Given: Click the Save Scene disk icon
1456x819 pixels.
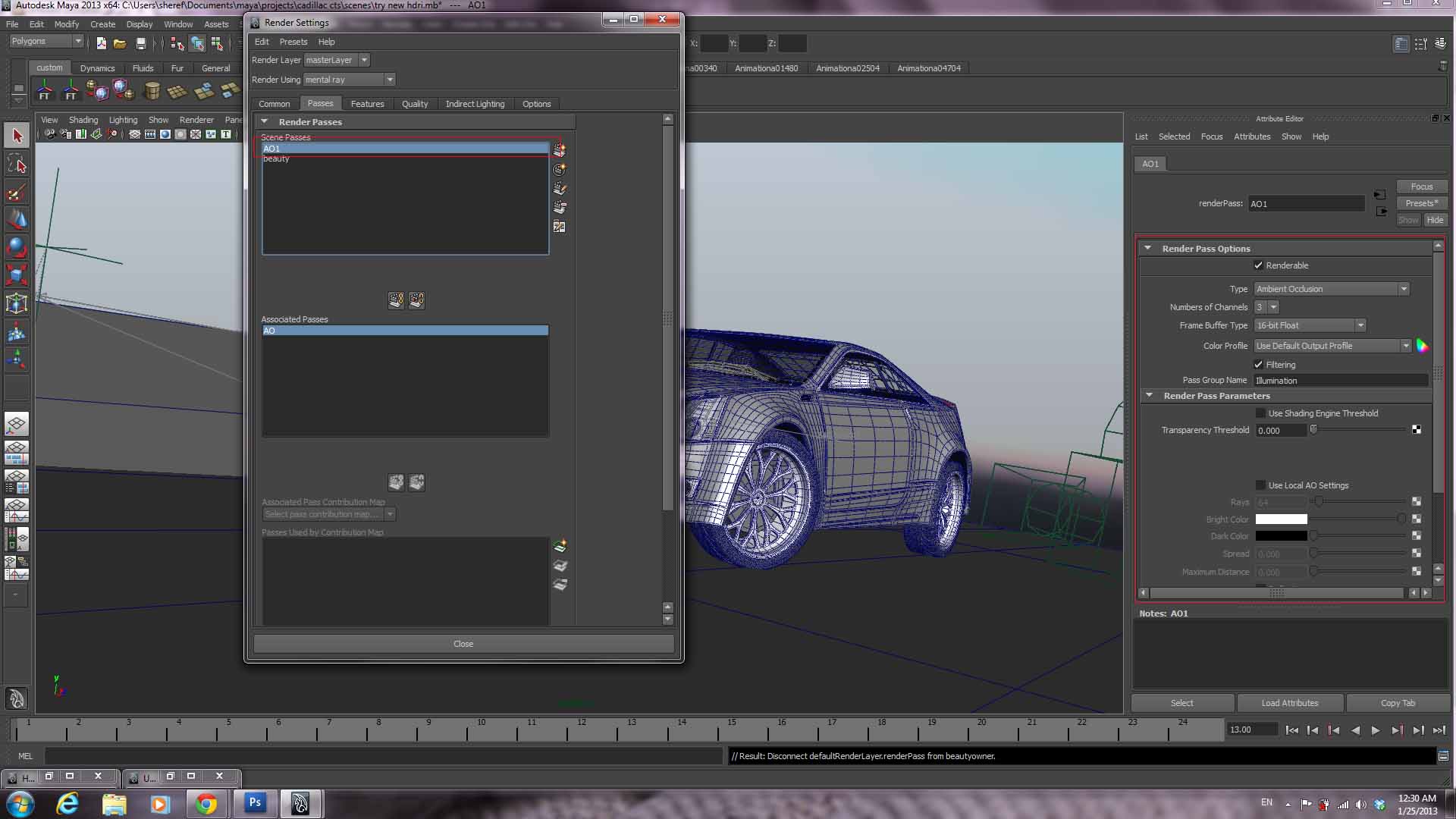Looking at the screenshot, I should (x=140, y=43).
